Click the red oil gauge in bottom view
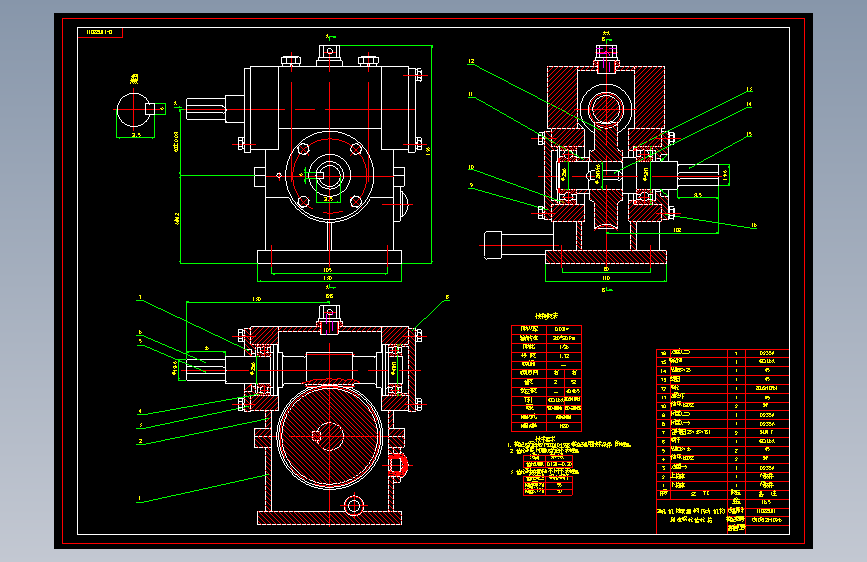 [397, 465]
